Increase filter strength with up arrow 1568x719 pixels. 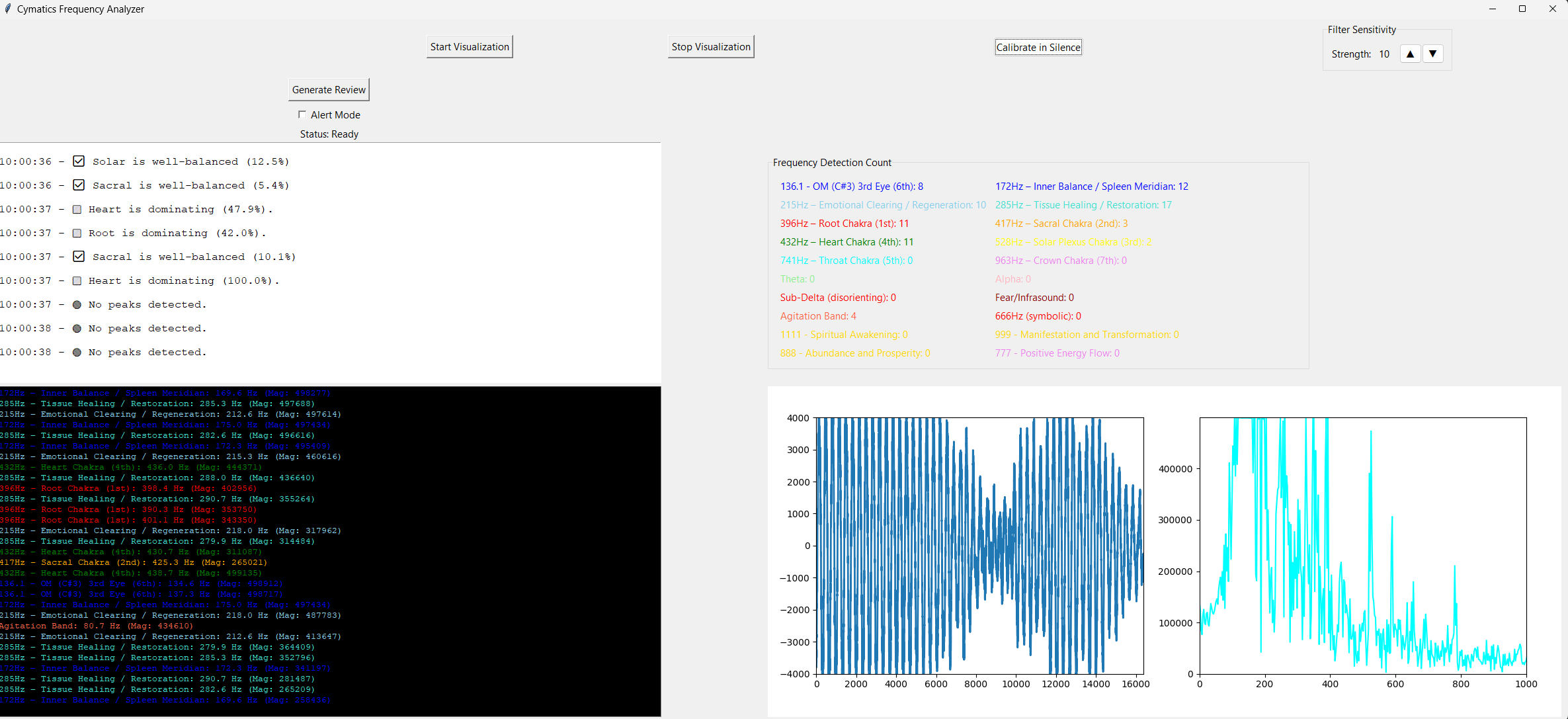point(1410,54)
